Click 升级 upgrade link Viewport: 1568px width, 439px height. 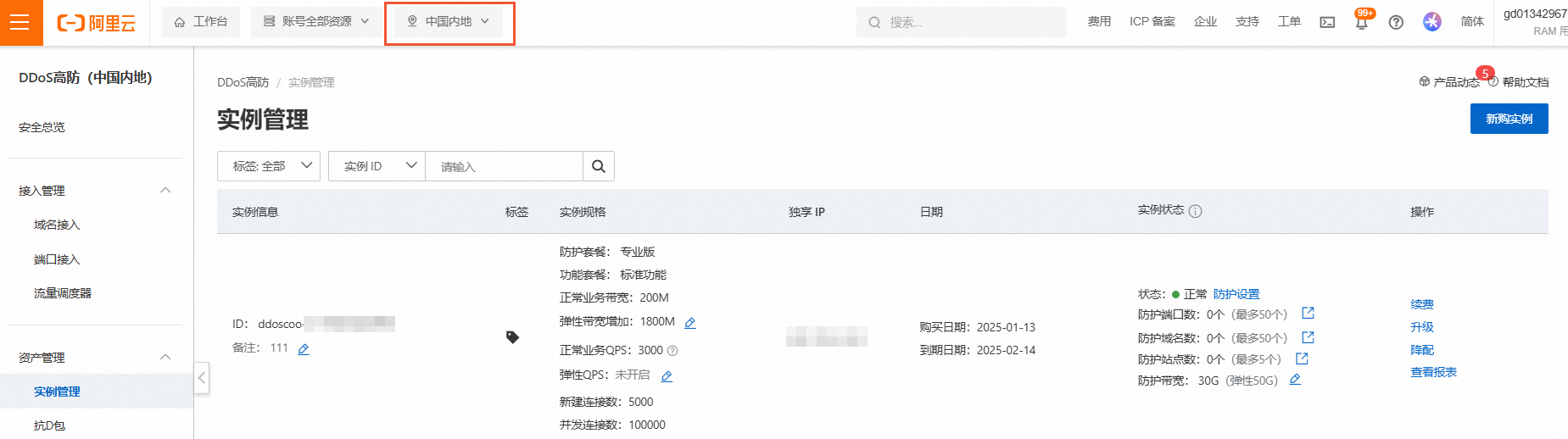click(x=1422, y=327)
